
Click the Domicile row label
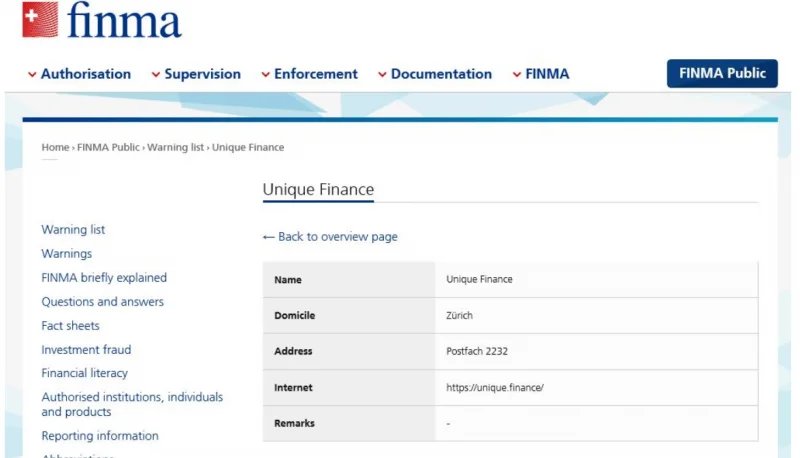(x=294, y=315)
